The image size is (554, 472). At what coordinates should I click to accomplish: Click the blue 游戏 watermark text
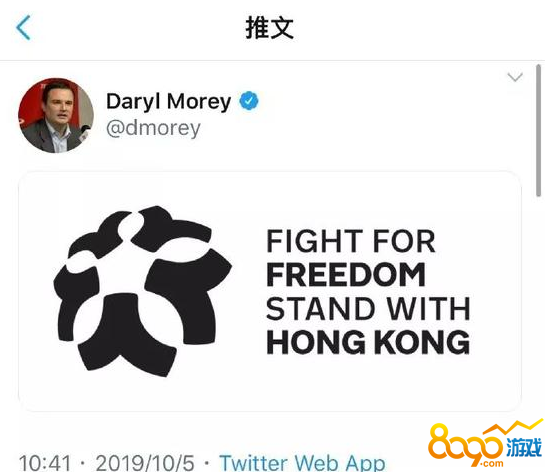coord(524,448)
